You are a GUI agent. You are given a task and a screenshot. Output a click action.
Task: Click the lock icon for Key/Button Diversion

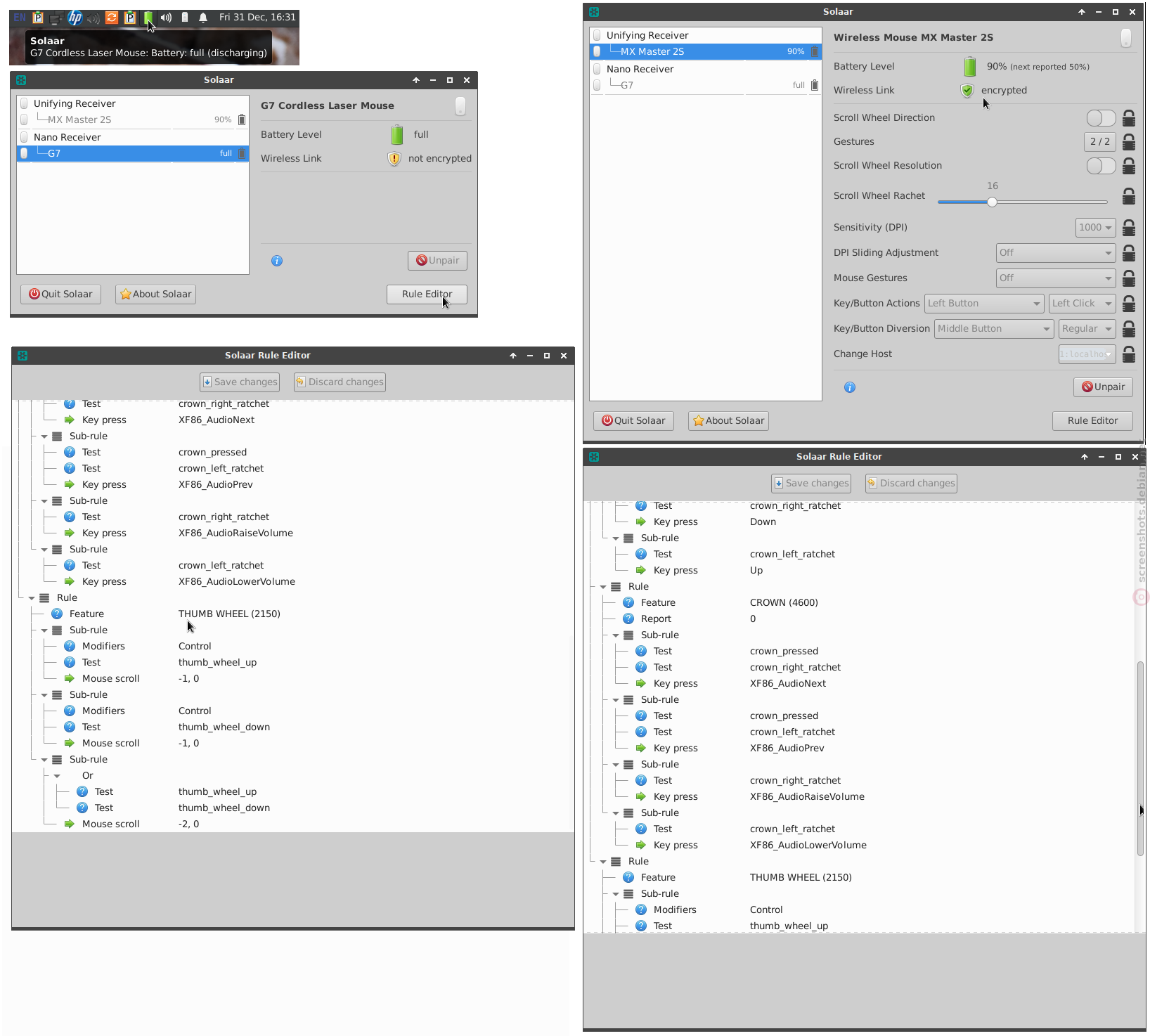pos(1129,328)
